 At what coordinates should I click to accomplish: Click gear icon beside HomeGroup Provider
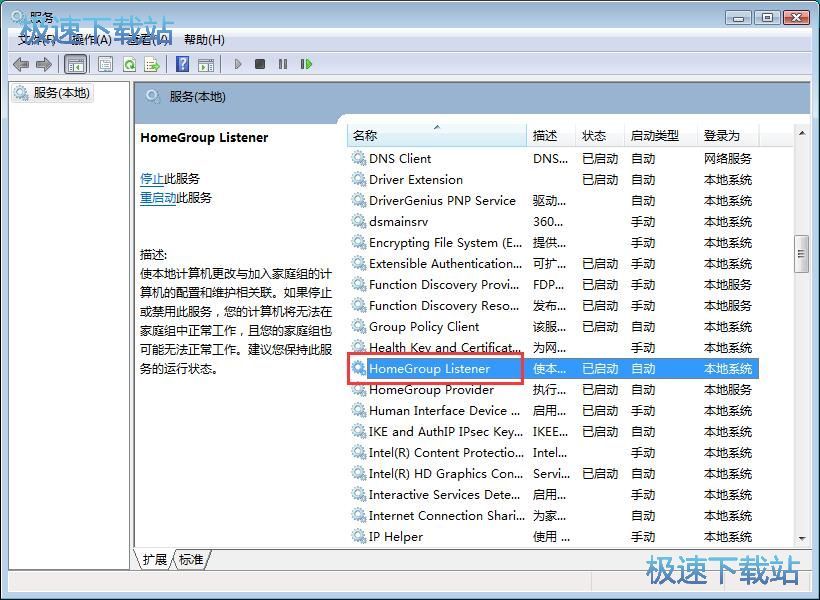(x=358, y=389)
